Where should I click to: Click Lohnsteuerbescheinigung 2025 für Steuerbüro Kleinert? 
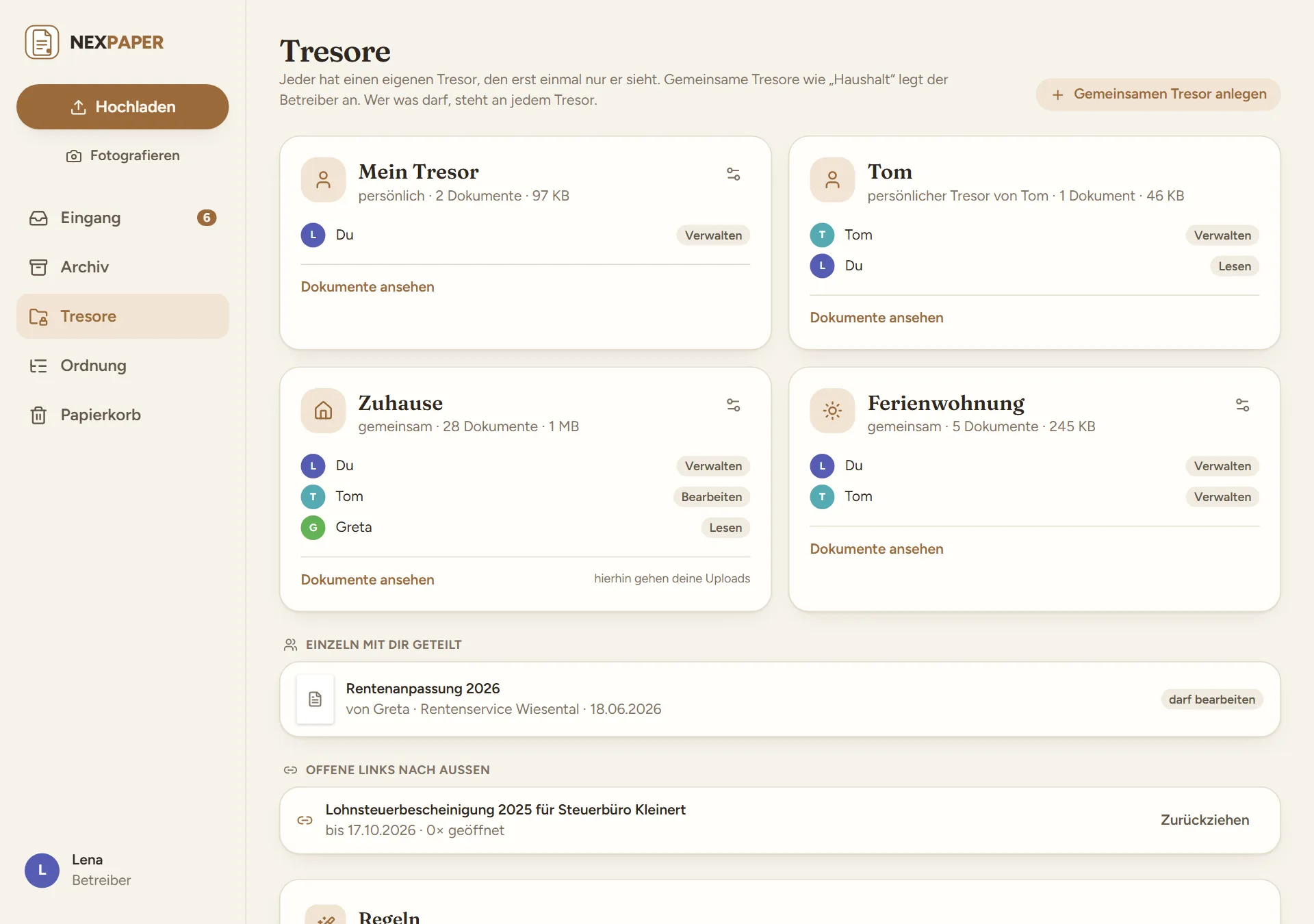click(505, 810)
